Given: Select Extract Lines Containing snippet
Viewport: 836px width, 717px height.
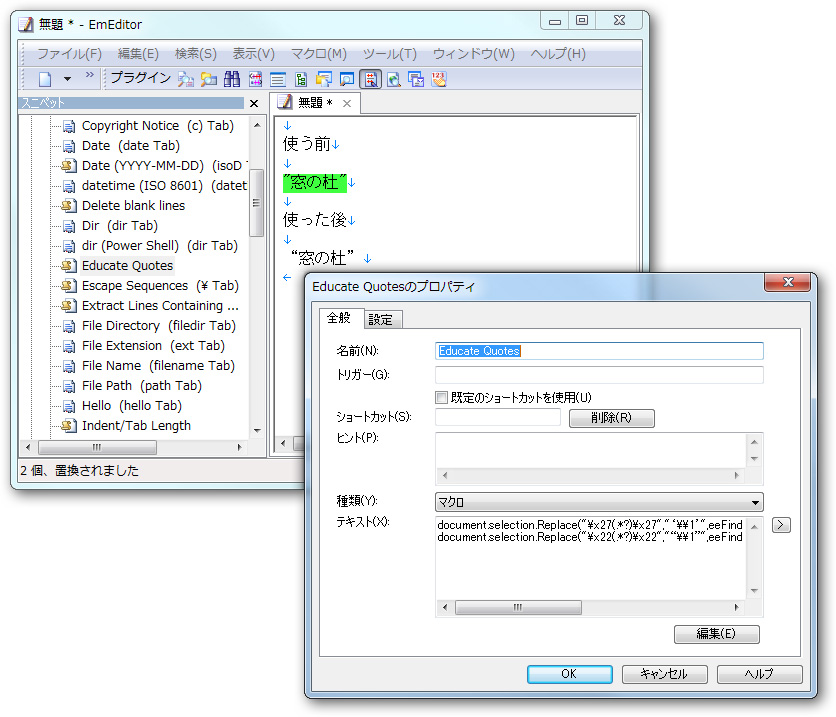Looking at the screenshot, I should 160,305.
